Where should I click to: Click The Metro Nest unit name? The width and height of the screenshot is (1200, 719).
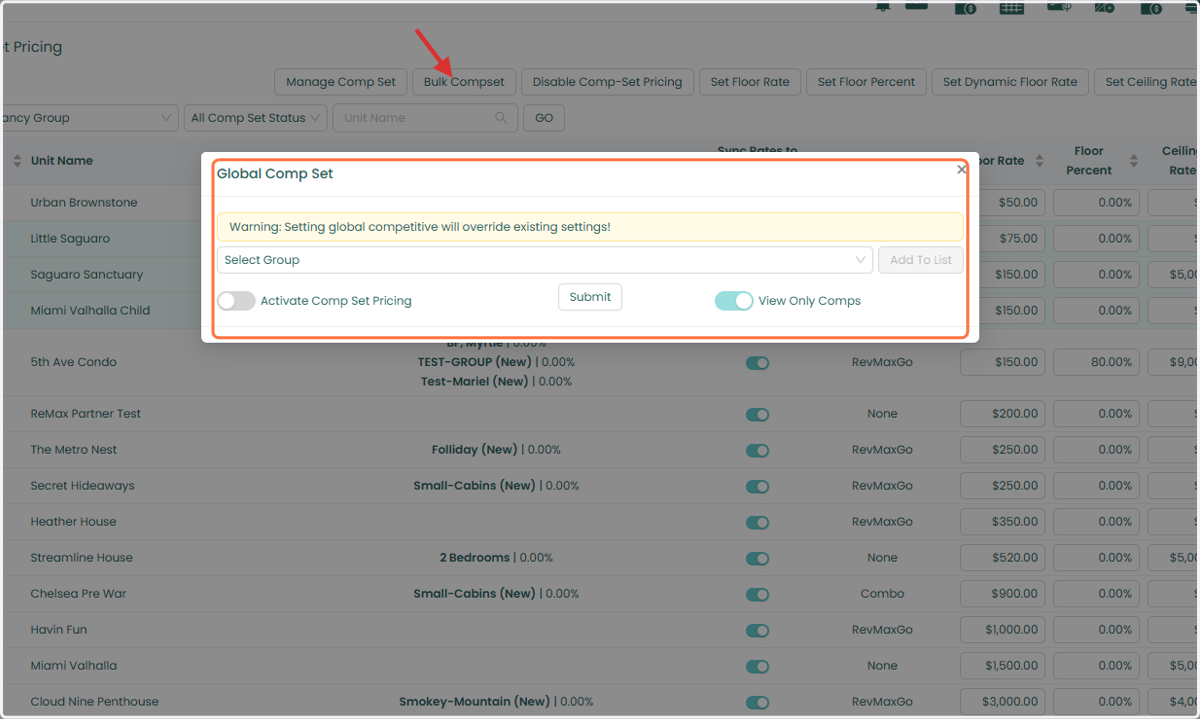[x=74, y=450]
